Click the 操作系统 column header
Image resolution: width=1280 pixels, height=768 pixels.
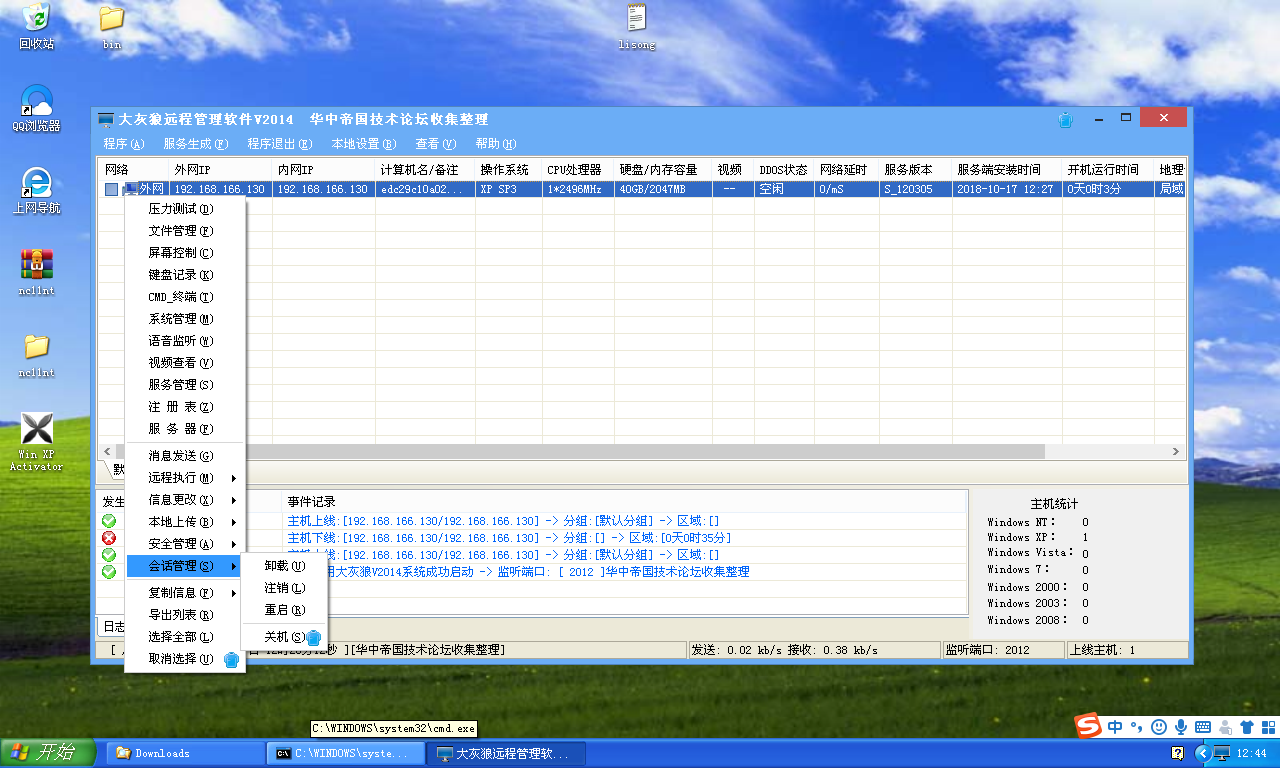coord(509,169)
